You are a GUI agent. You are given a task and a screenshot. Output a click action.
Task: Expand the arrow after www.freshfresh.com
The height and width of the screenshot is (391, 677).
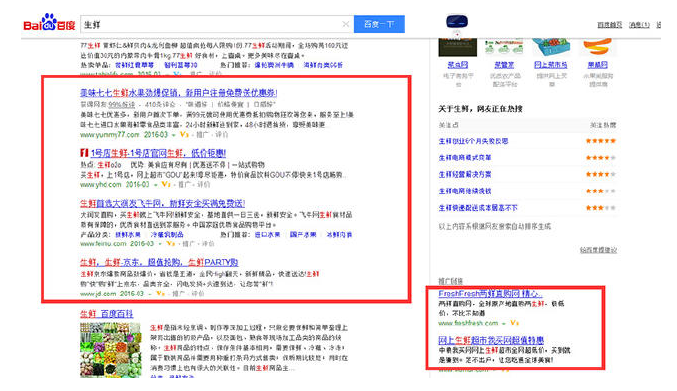pos(504,323)
